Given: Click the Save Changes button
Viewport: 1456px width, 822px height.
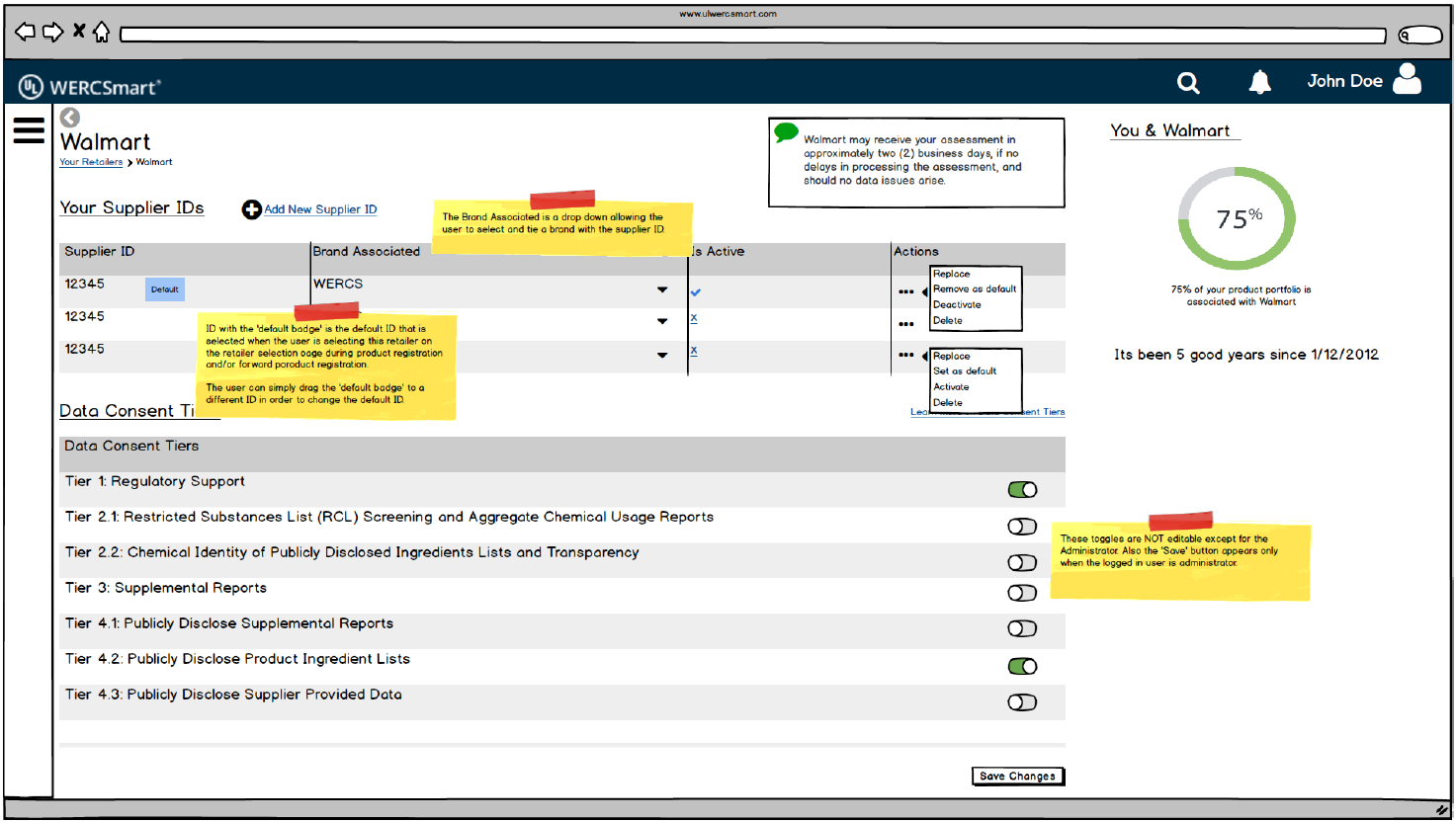Looking at the screenshot, I should click(x=1018, y=777).
